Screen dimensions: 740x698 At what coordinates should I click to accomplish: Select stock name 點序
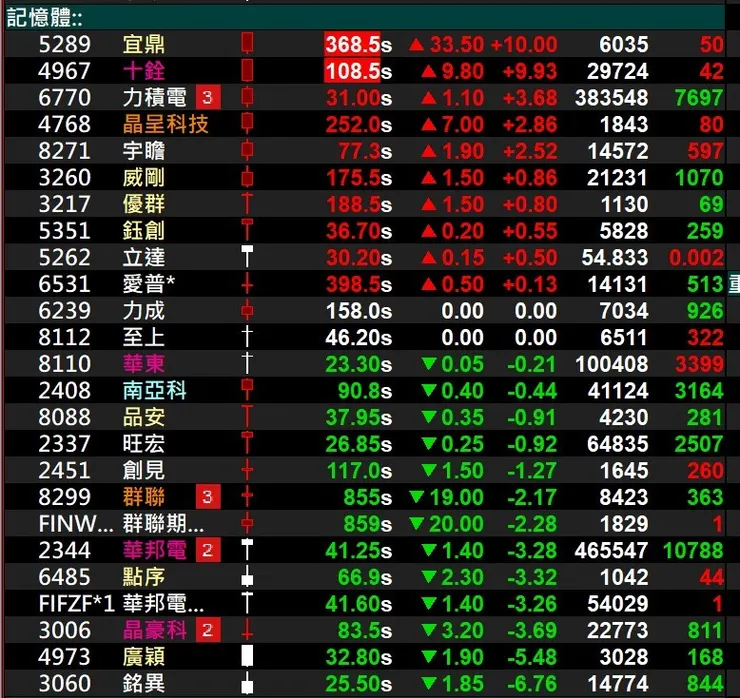(x=144, y=577)
